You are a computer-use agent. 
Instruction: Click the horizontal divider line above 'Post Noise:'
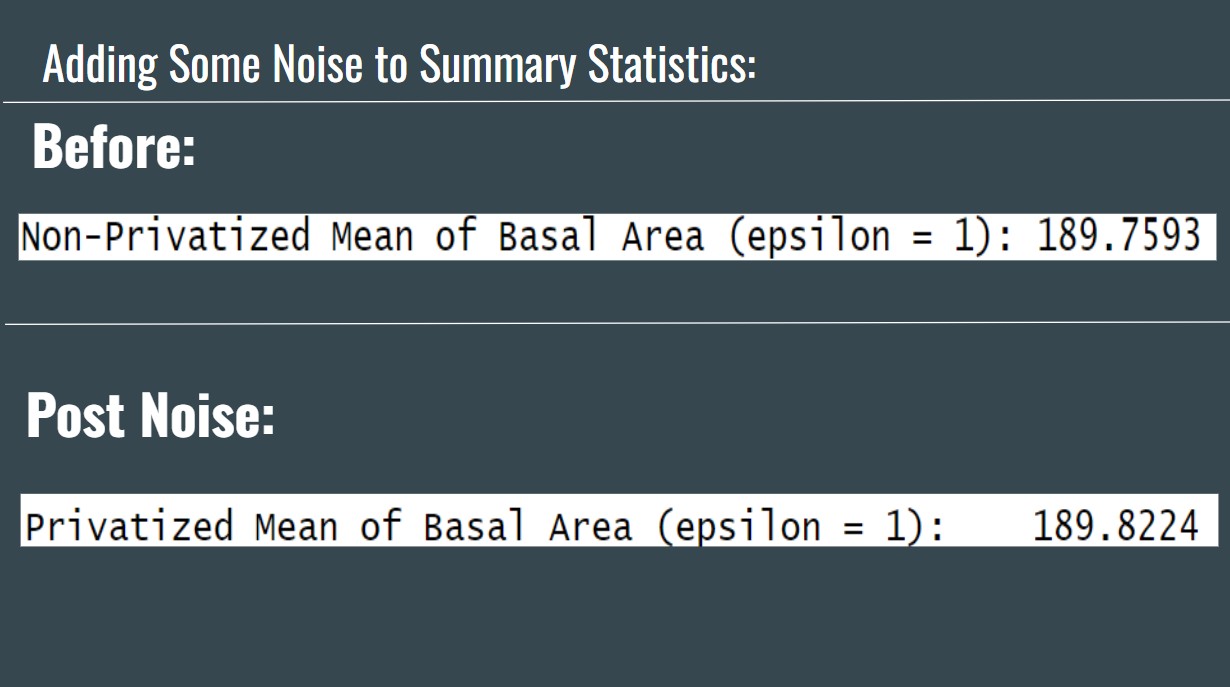(615, 323)
